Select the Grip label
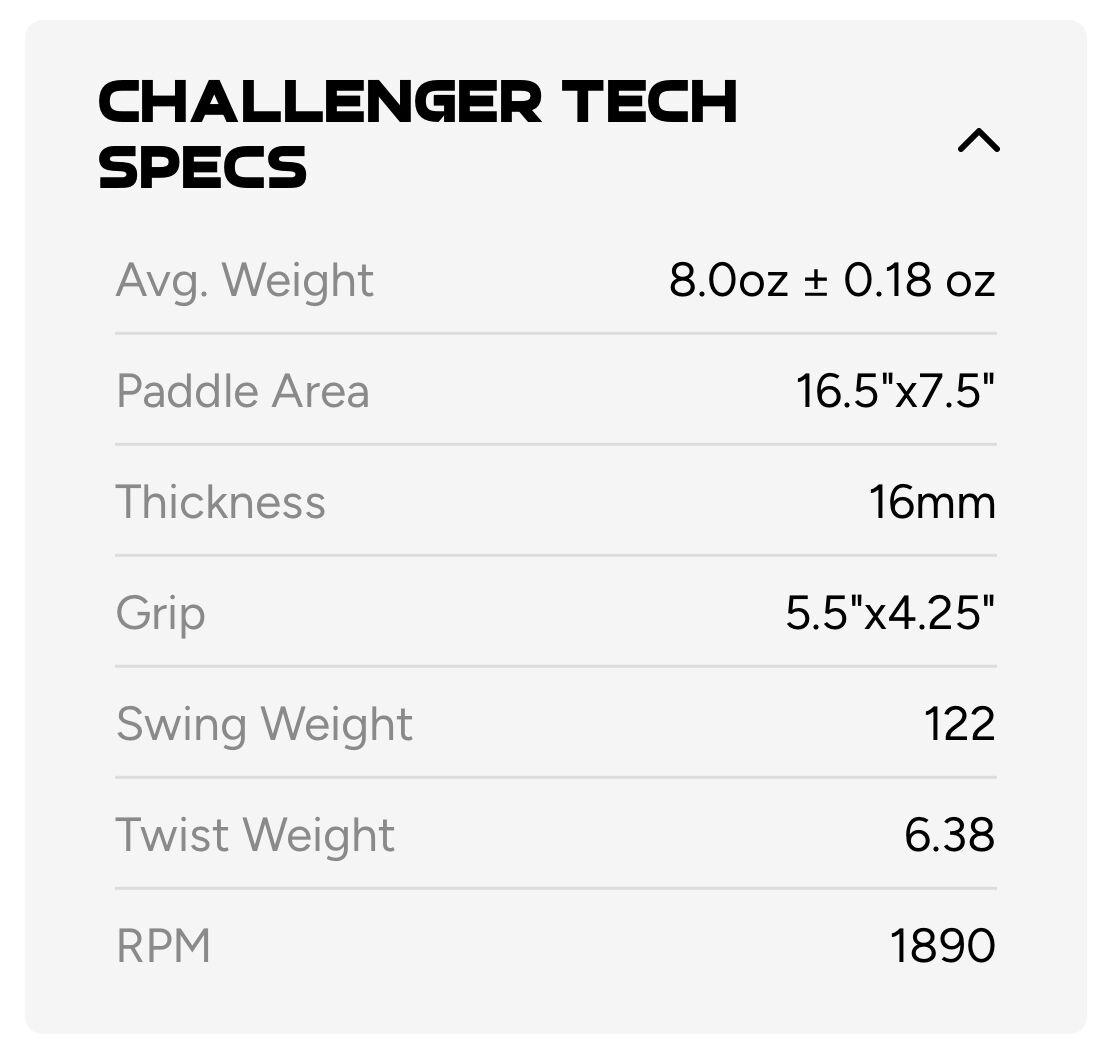This screenshot has width=1110, height=1047. 161,614
